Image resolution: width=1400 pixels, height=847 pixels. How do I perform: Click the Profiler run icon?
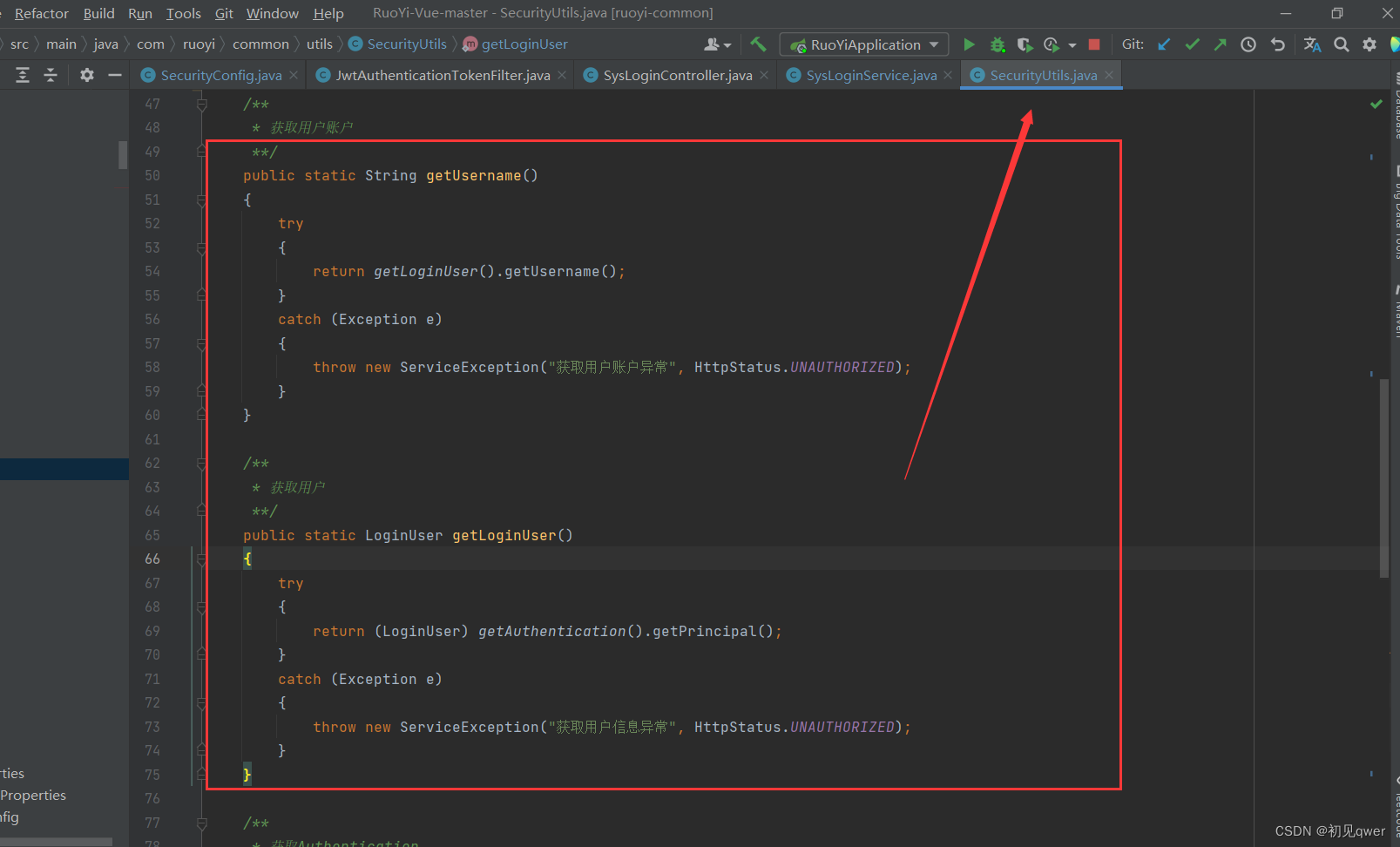1052,44
